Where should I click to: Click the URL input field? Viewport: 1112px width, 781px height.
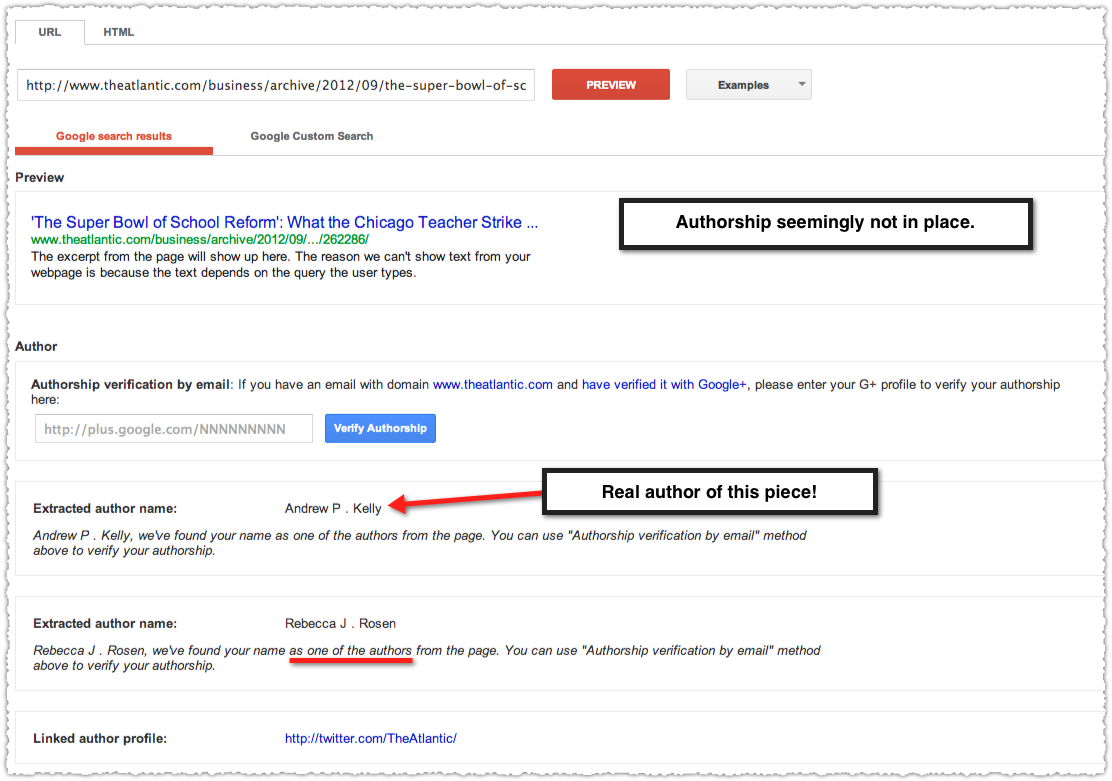[x=276, y=85]
